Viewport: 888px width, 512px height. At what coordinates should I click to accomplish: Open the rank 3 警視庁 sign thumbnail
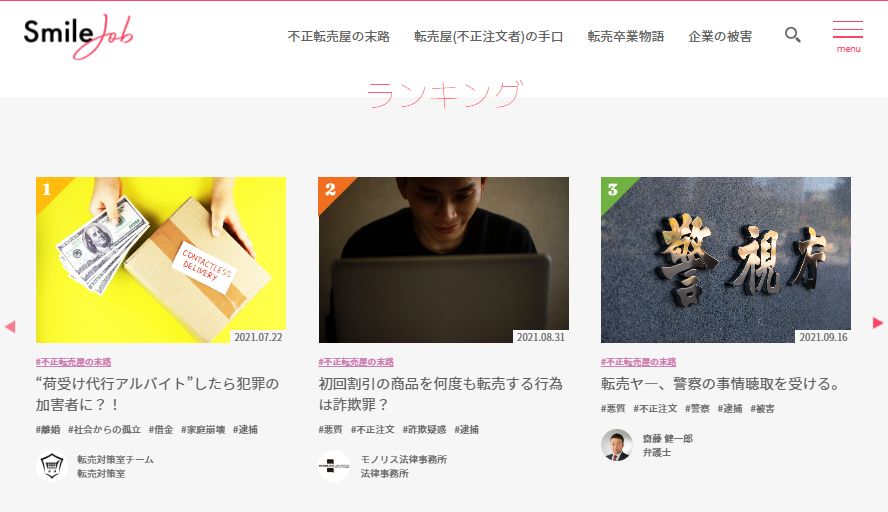pos(725,260)
